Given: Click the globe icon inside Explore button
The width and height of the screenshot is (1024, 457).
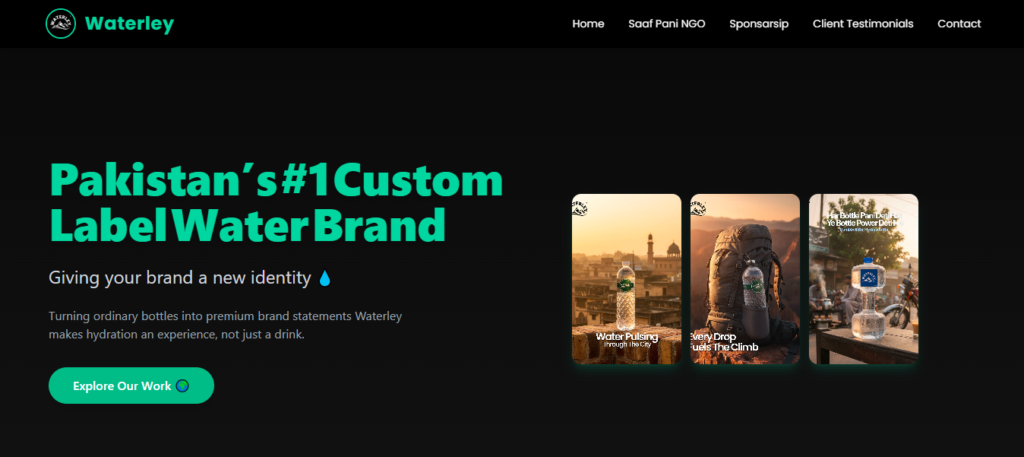Looking at the screenshot, I should click(182, 386).
